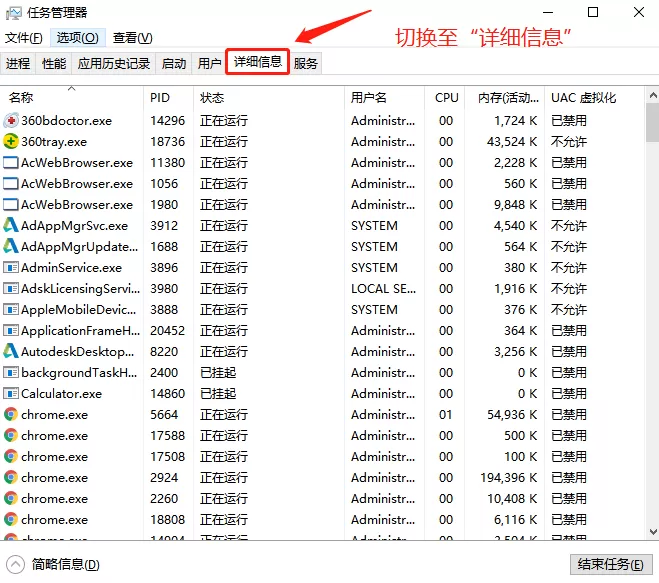Sort by the 内存(活动 column header
The height and width of the screenshot is (583, 659).
click(x=505, y=98)
